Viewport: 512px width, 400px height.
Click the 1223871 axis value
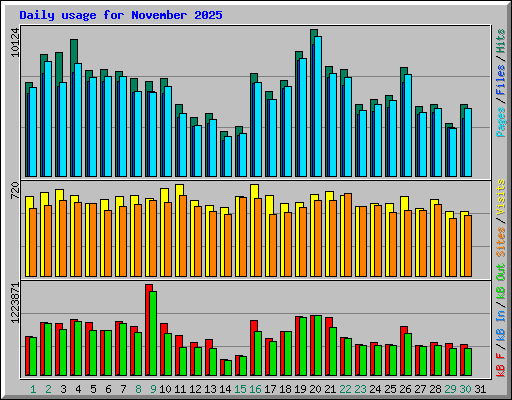coord(15,303)
